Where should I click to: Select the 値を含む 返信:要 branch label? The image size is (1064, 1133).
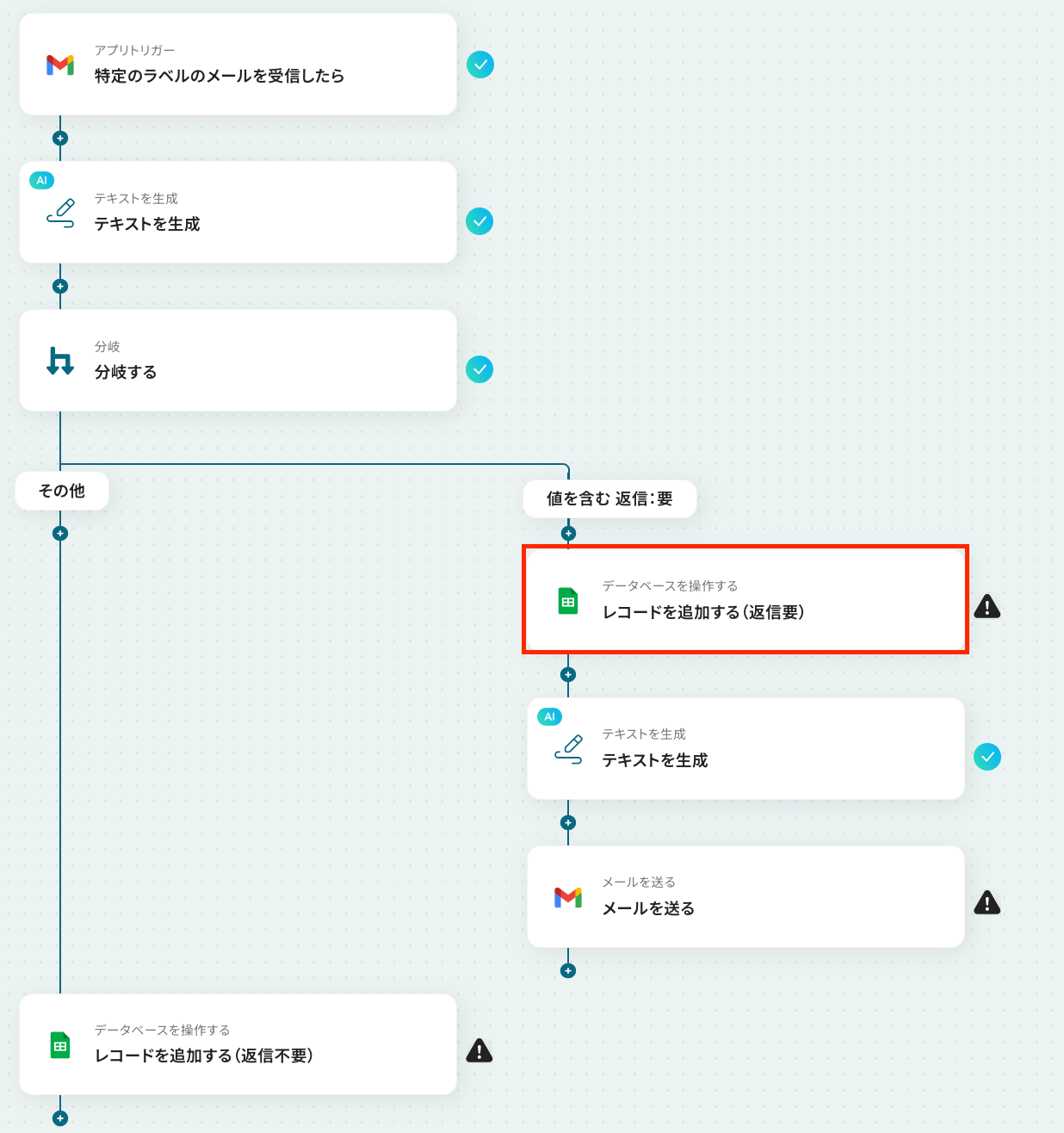(609, 498)
